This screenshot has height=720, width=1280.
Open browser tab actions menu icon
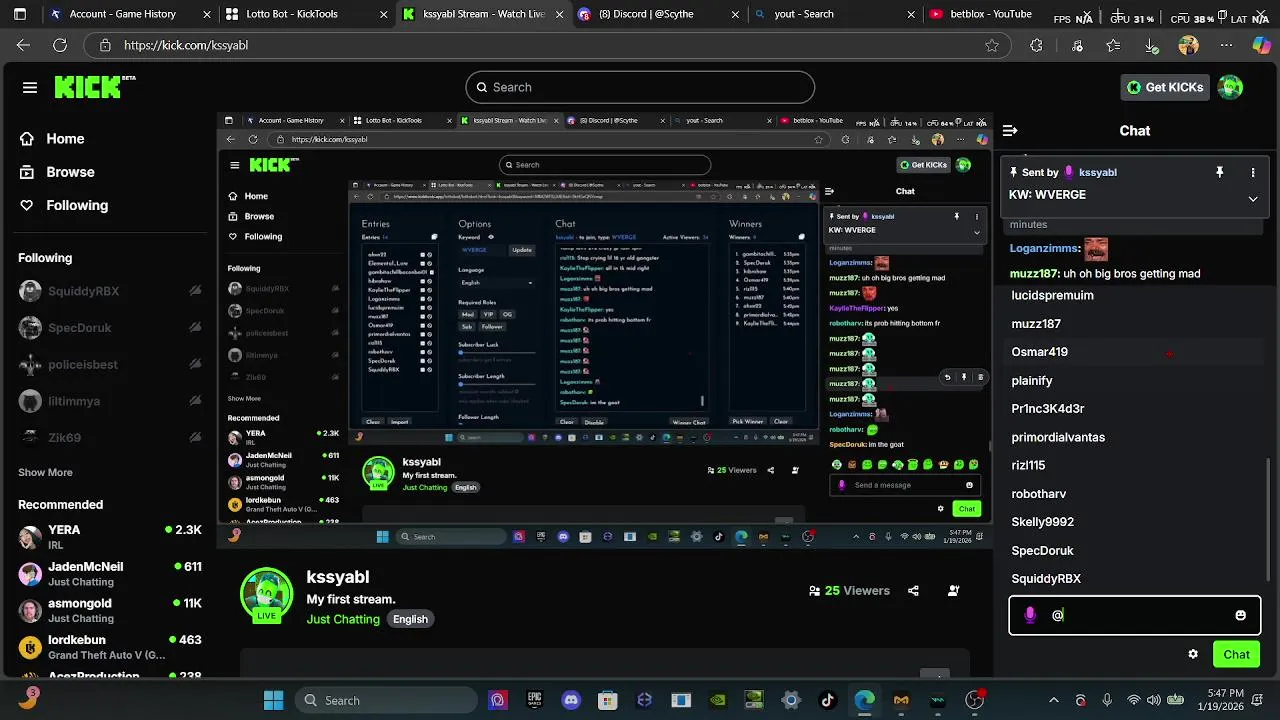(20, 14)
